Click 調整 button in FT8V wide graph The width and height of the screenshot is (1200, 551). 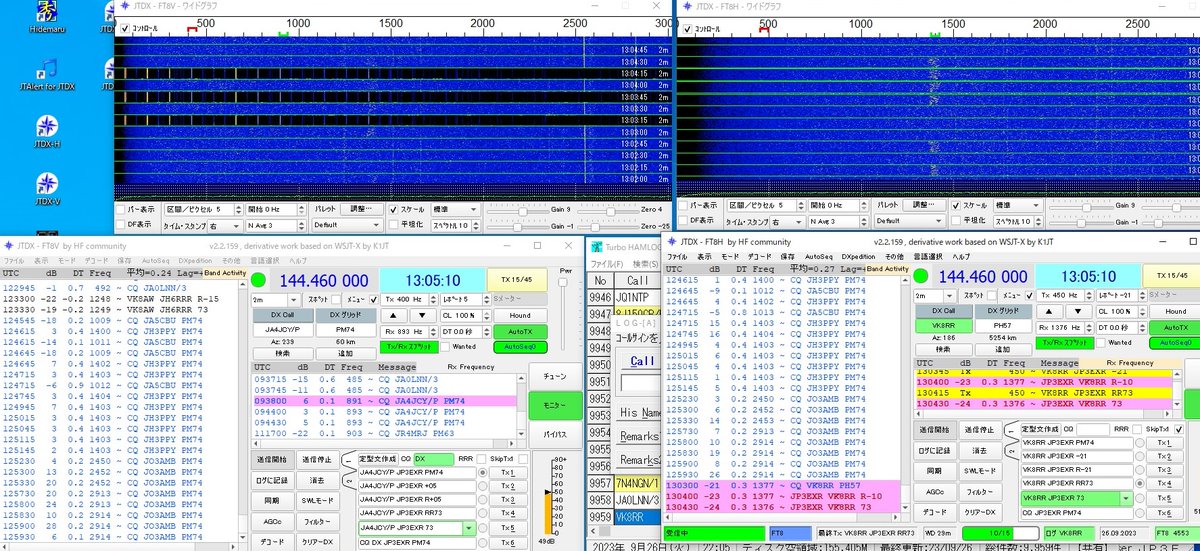(361, 210)
